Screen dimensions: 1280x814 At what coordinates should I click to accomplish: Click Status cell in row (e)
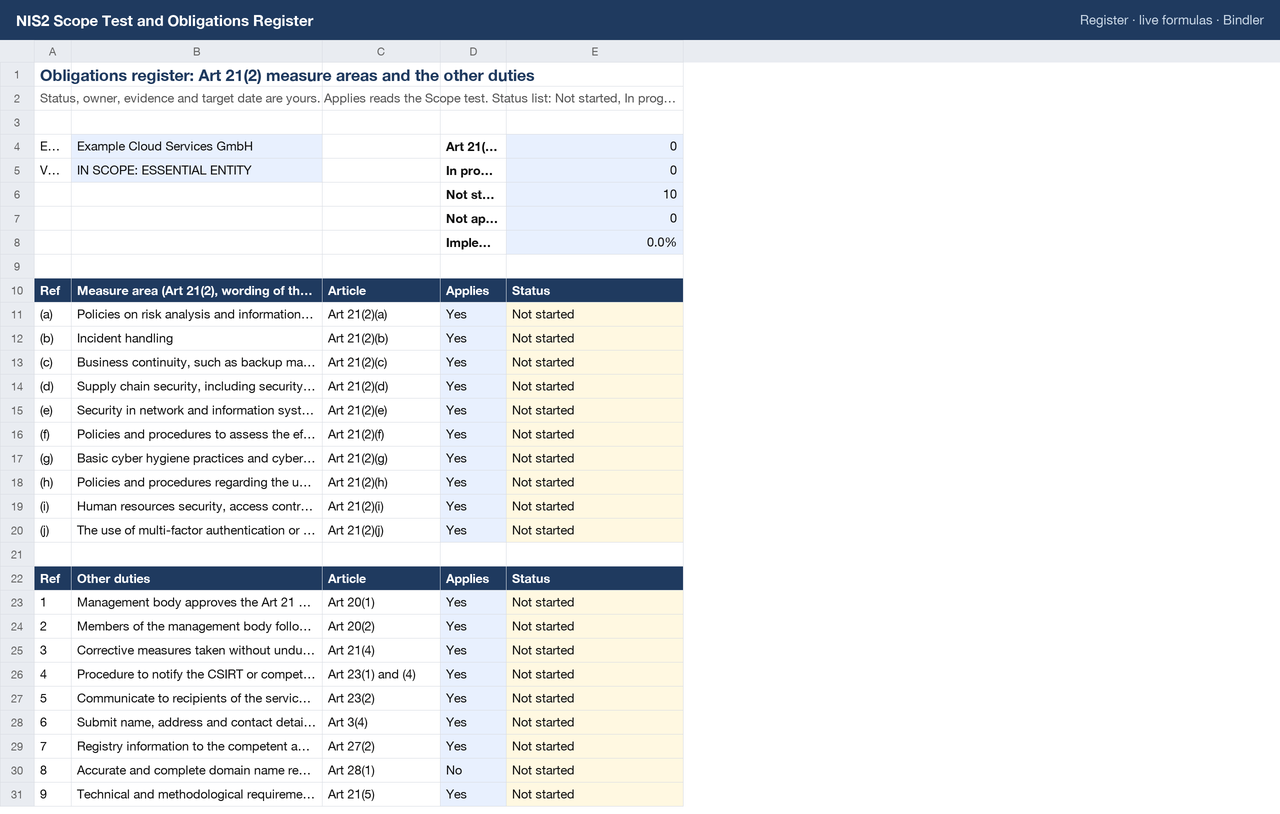(595, 411)
